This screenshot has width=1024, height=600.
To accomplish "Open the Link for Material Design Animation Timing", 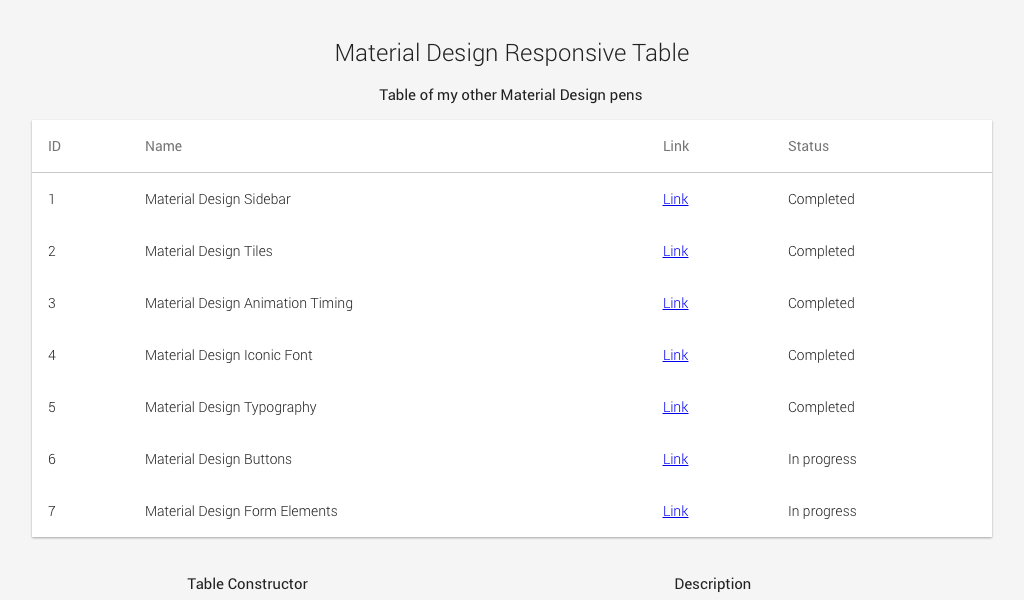I will (x=675, y=303).
